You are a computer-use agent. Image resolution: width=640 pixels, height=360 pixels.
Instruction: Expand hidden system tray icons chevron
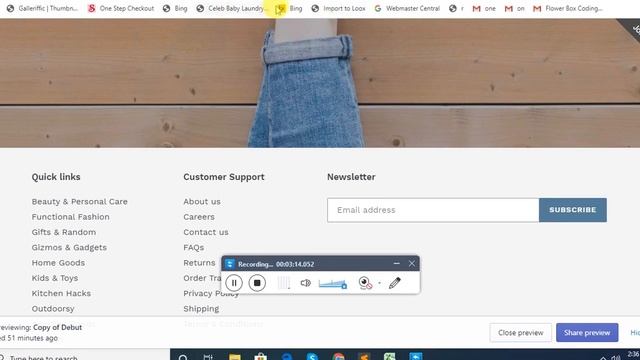[603, 358]
